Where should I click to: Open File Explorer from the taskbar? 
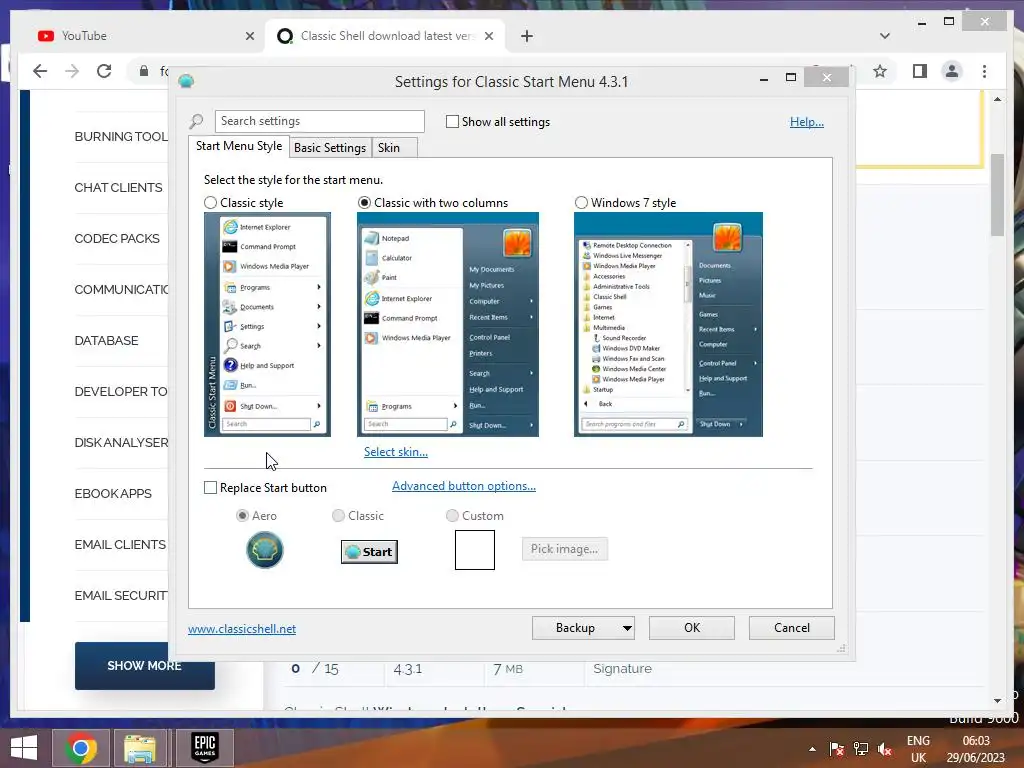point(140,748)
